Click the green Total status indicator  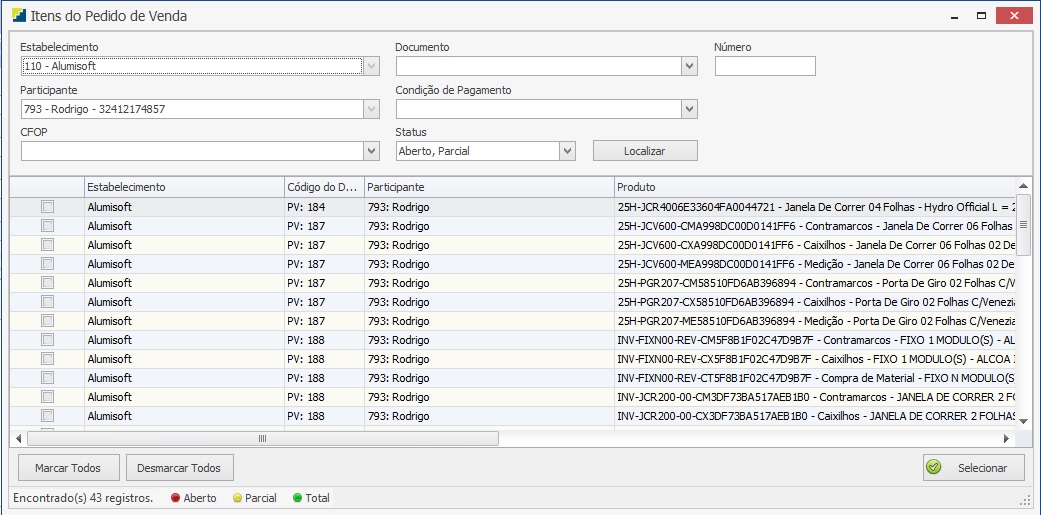click(x=297, y=498)
